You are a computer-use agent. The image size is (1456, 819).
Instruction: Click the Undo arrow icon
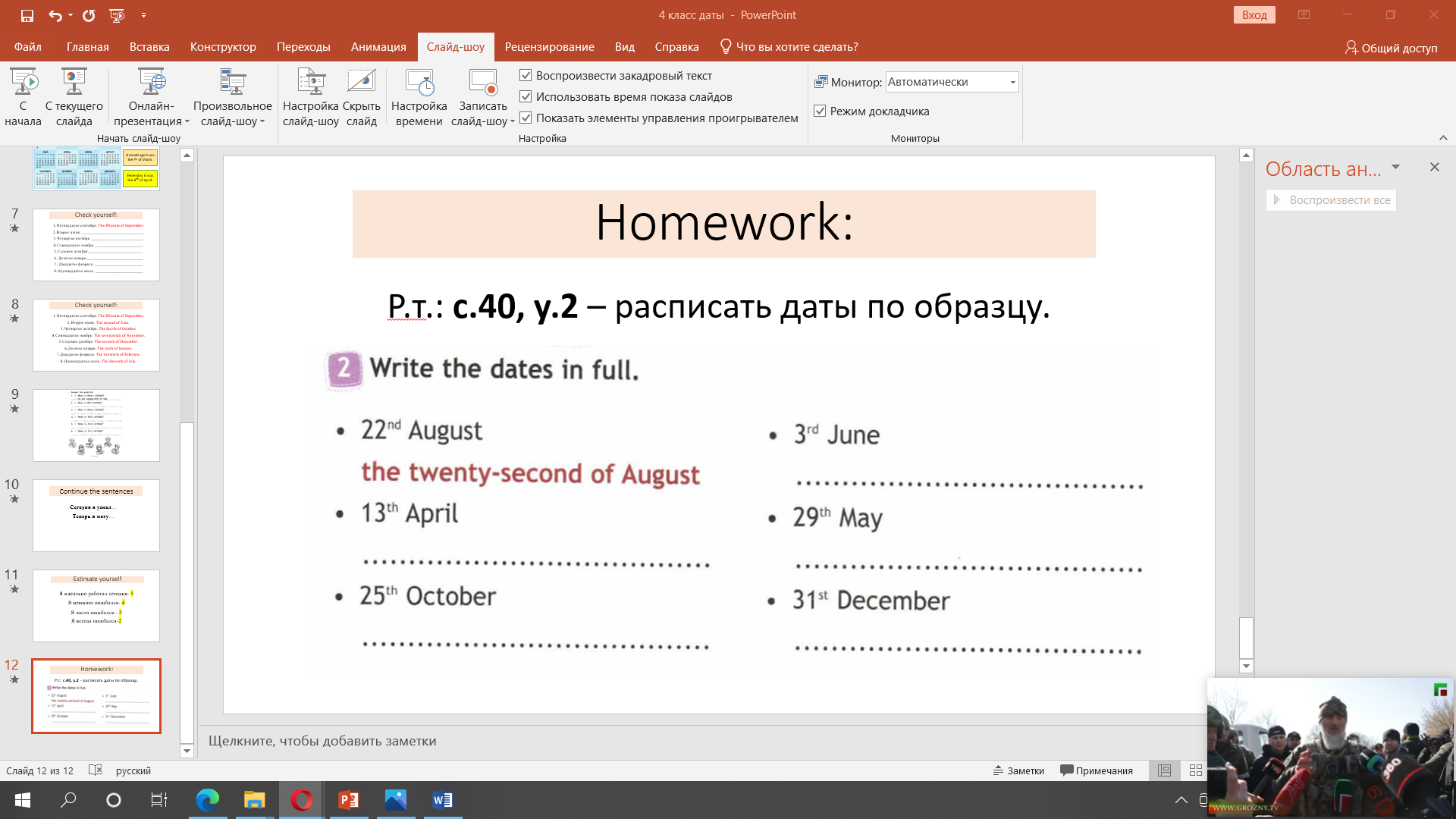coord(55,15)
